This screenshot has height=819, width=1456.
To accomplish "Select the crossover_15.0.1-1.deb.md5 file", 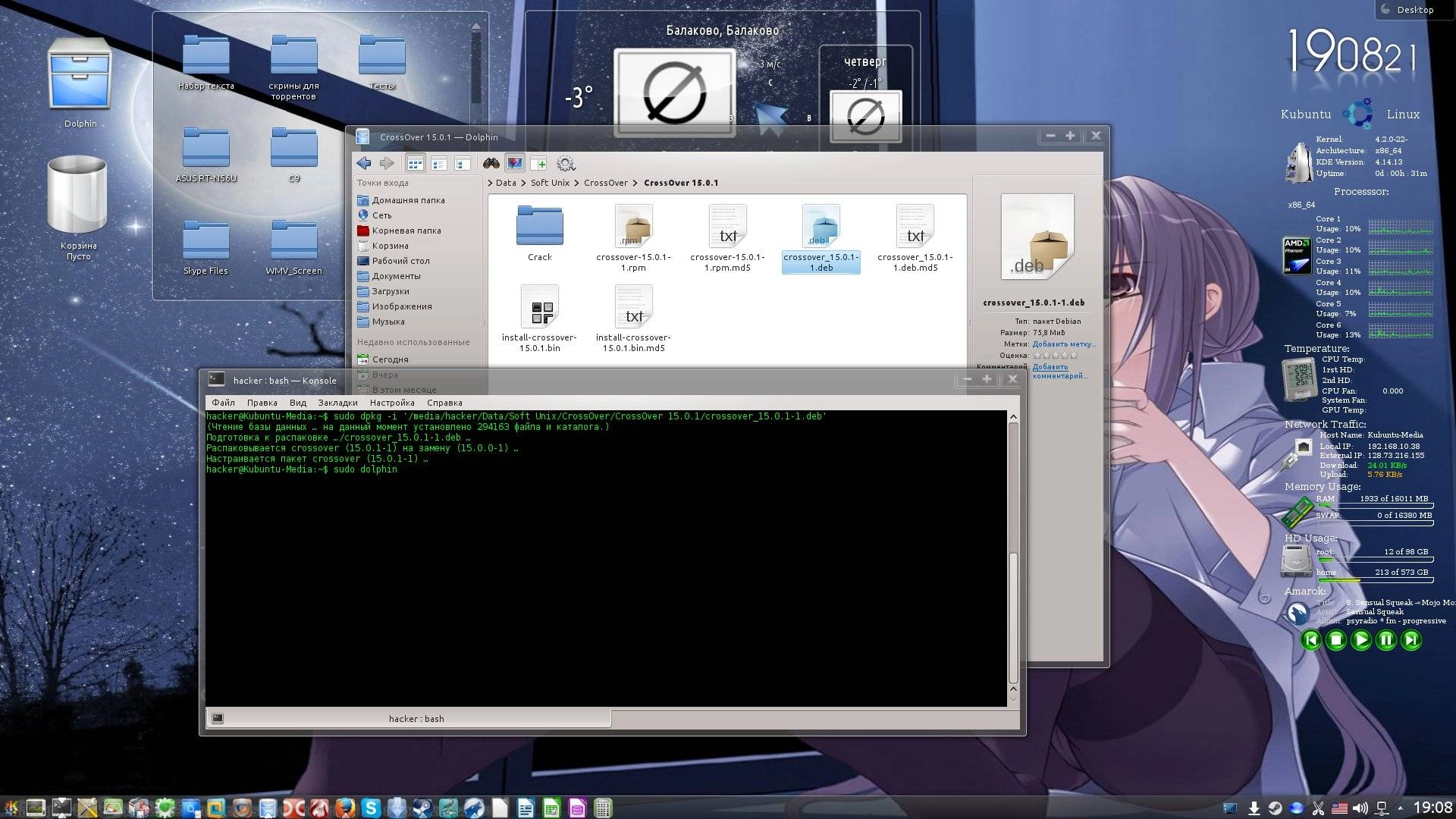I will (x=915, y=238).
